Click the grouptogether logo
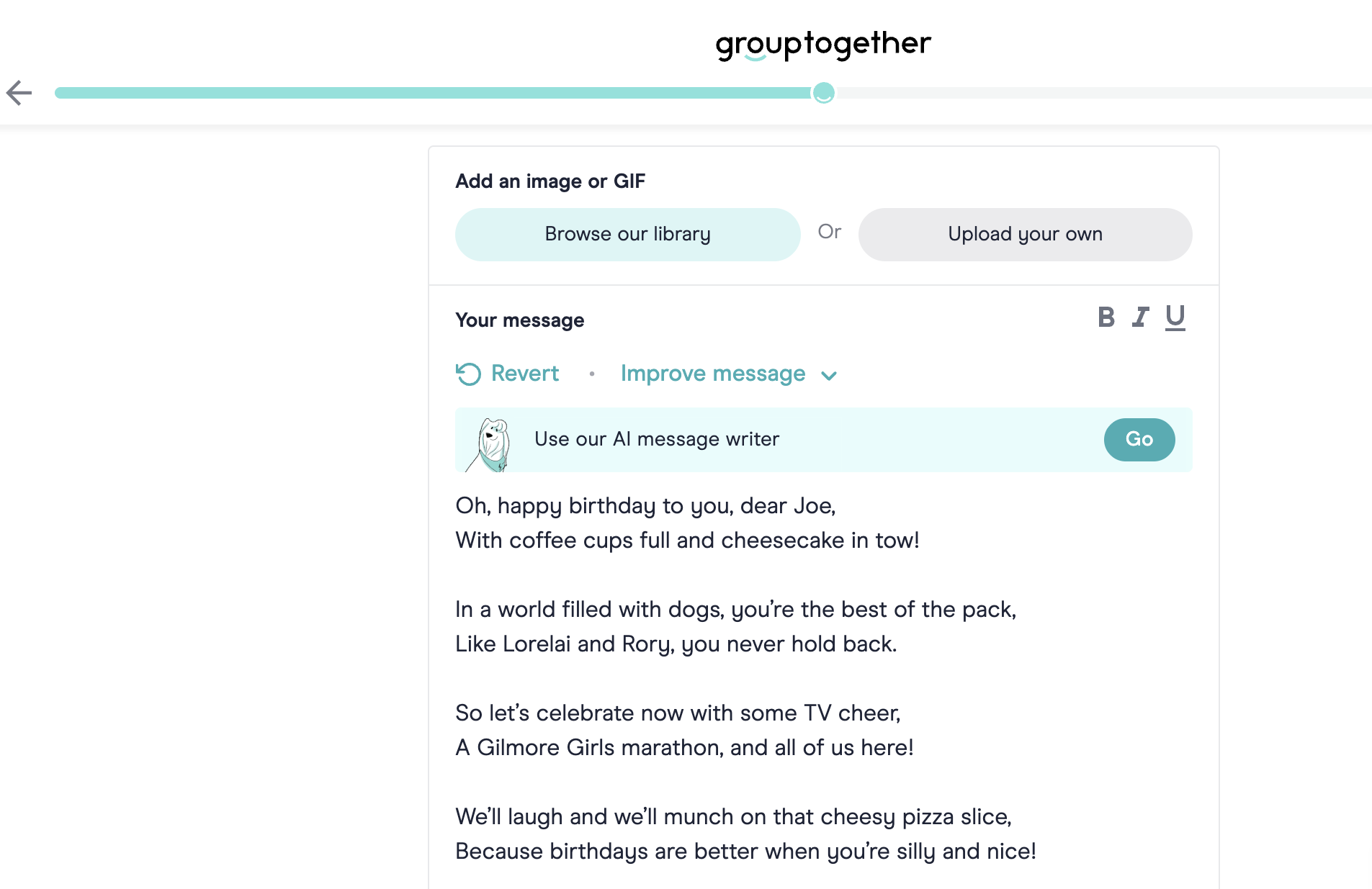The height and width of the screenshot is (889, 1372). pos(822,44)
